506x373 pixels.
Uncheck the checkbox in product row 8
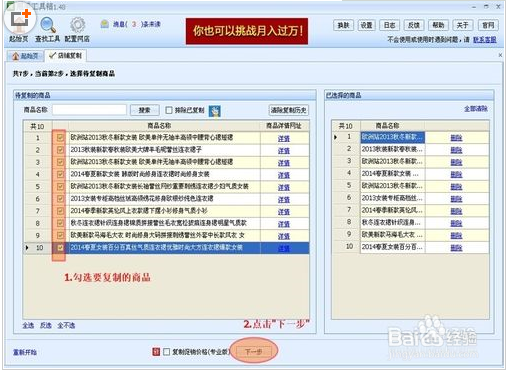click(60, 223)
